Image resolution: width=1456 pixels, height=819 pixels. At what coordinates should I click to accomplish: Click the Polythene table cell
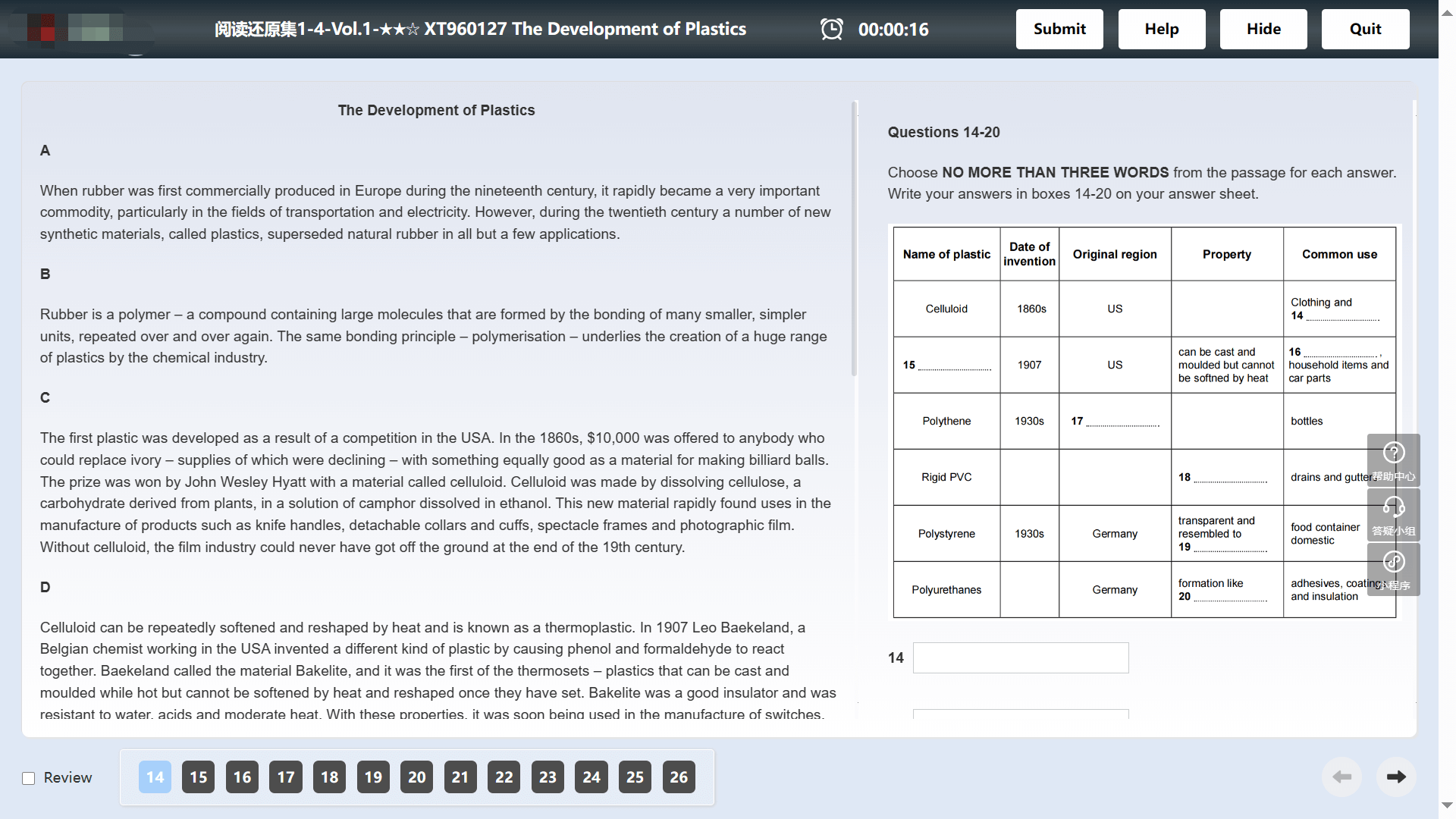(946, 421)
